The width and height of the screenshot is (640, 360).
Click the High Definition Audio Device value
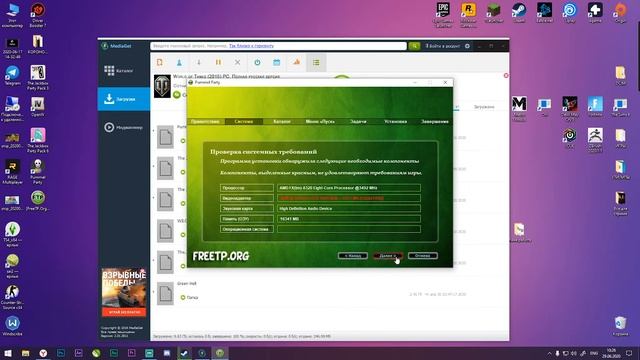click(349, 209)
